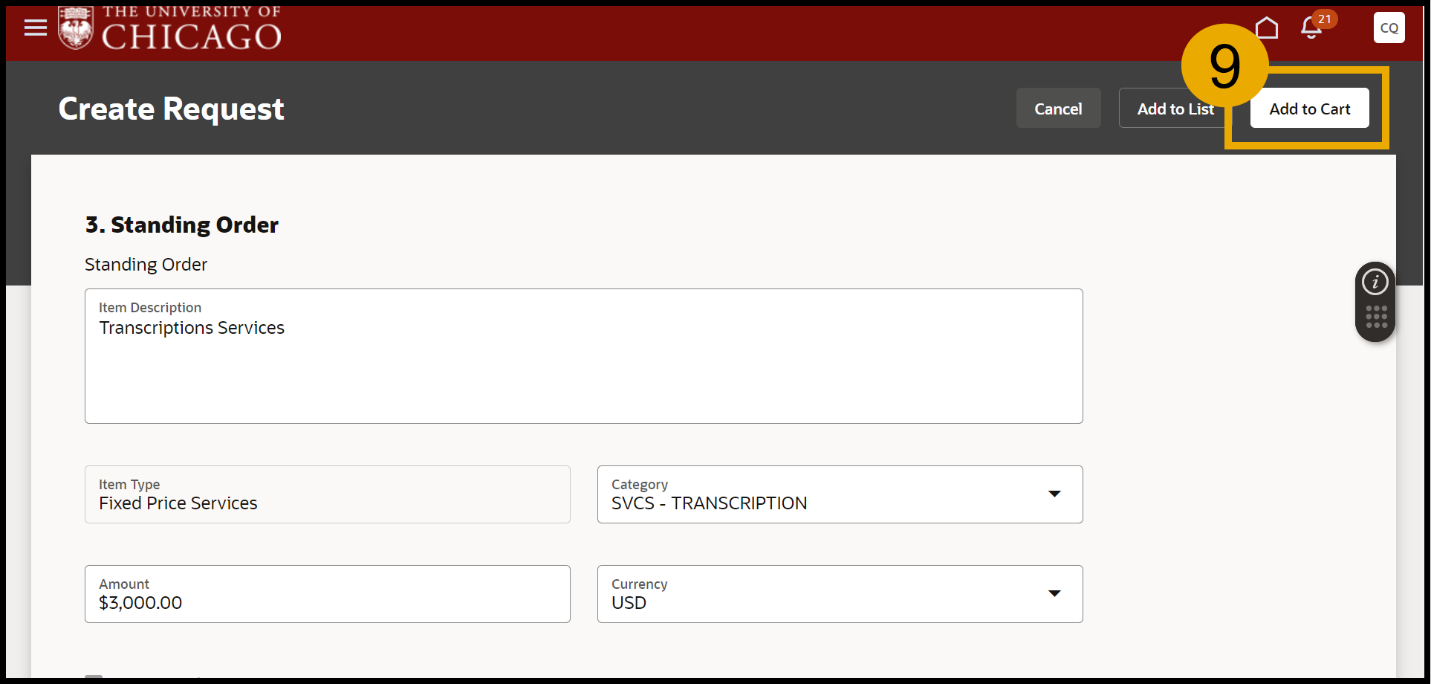Open the hamburger navigation menu
This screenshot has width=1431, height=684.
tap(36, 27)
